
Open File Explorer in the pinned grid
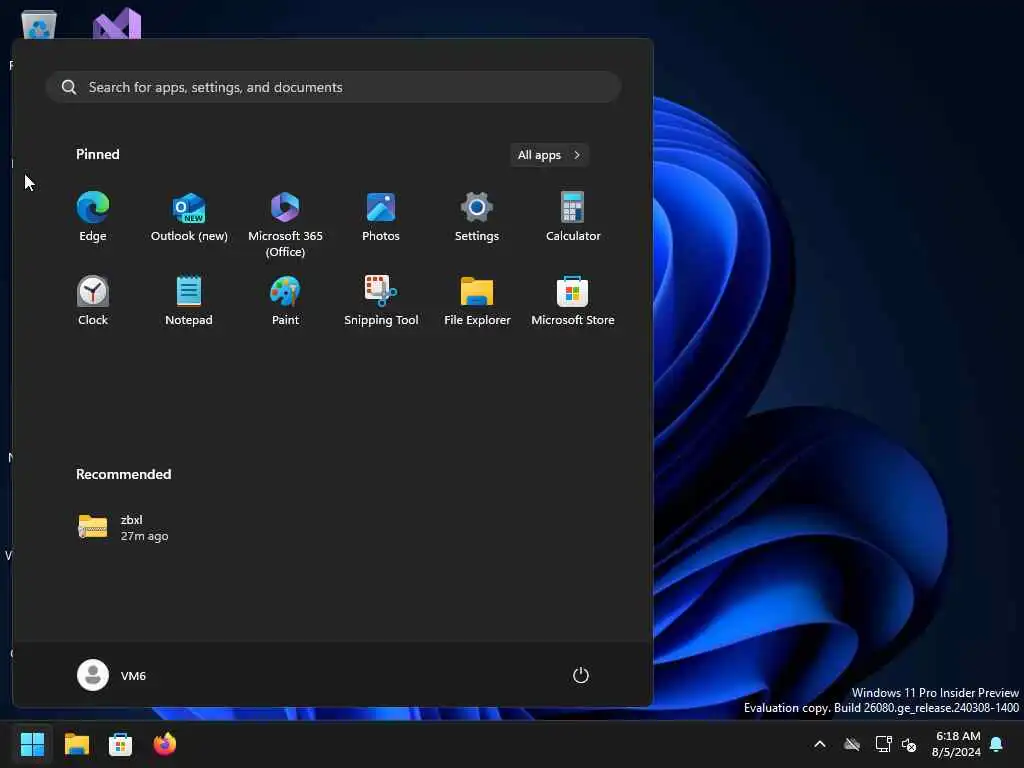tap(477, 301)
